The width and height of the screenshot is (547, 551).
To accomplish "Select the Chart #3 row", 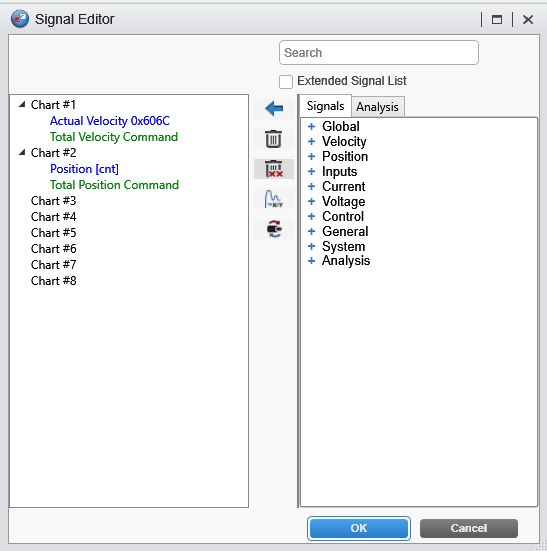I will pyautogui.click(x=53, y=201).
